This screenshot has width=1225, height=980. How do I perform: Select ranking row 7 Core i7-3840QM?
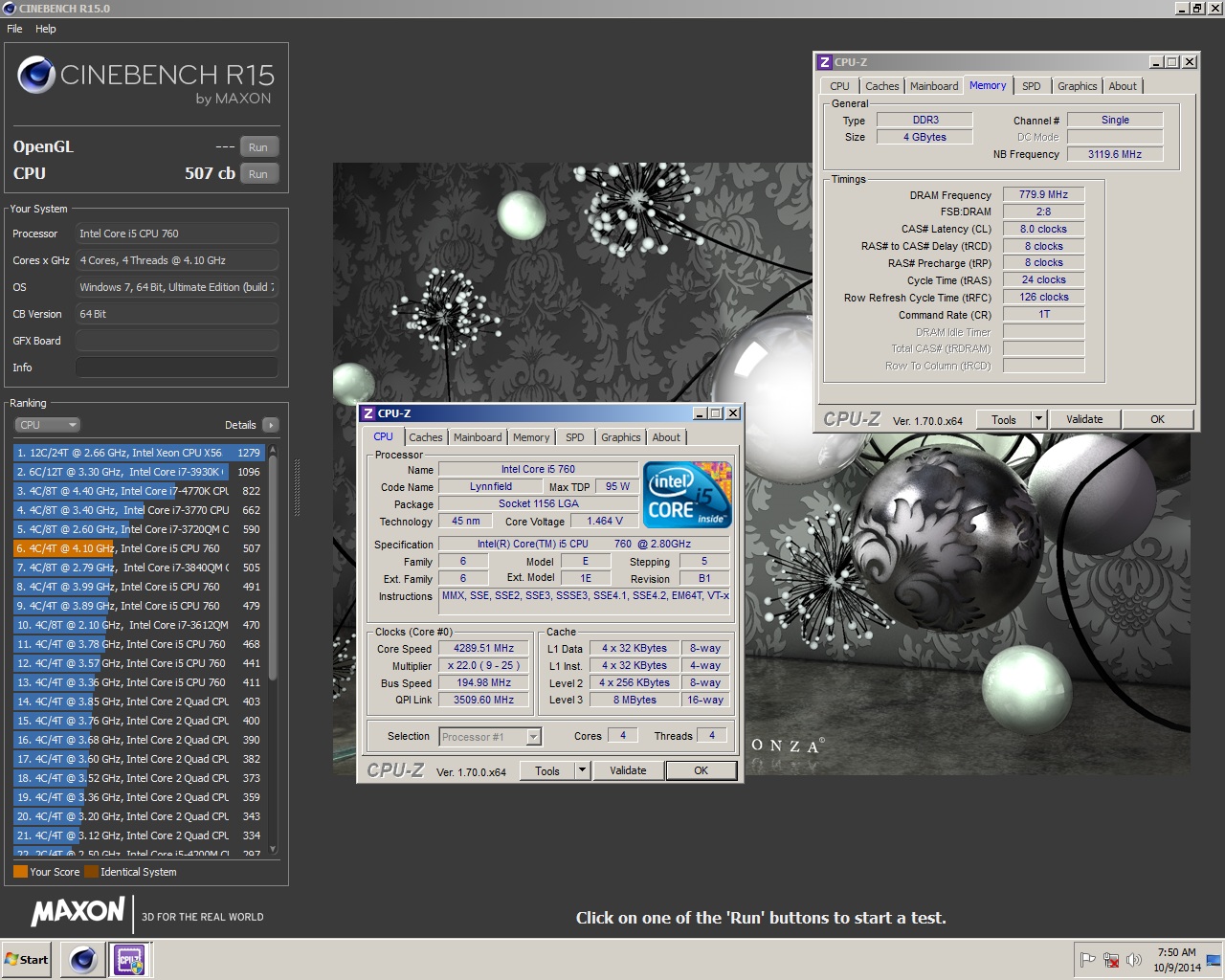[139, 568]
